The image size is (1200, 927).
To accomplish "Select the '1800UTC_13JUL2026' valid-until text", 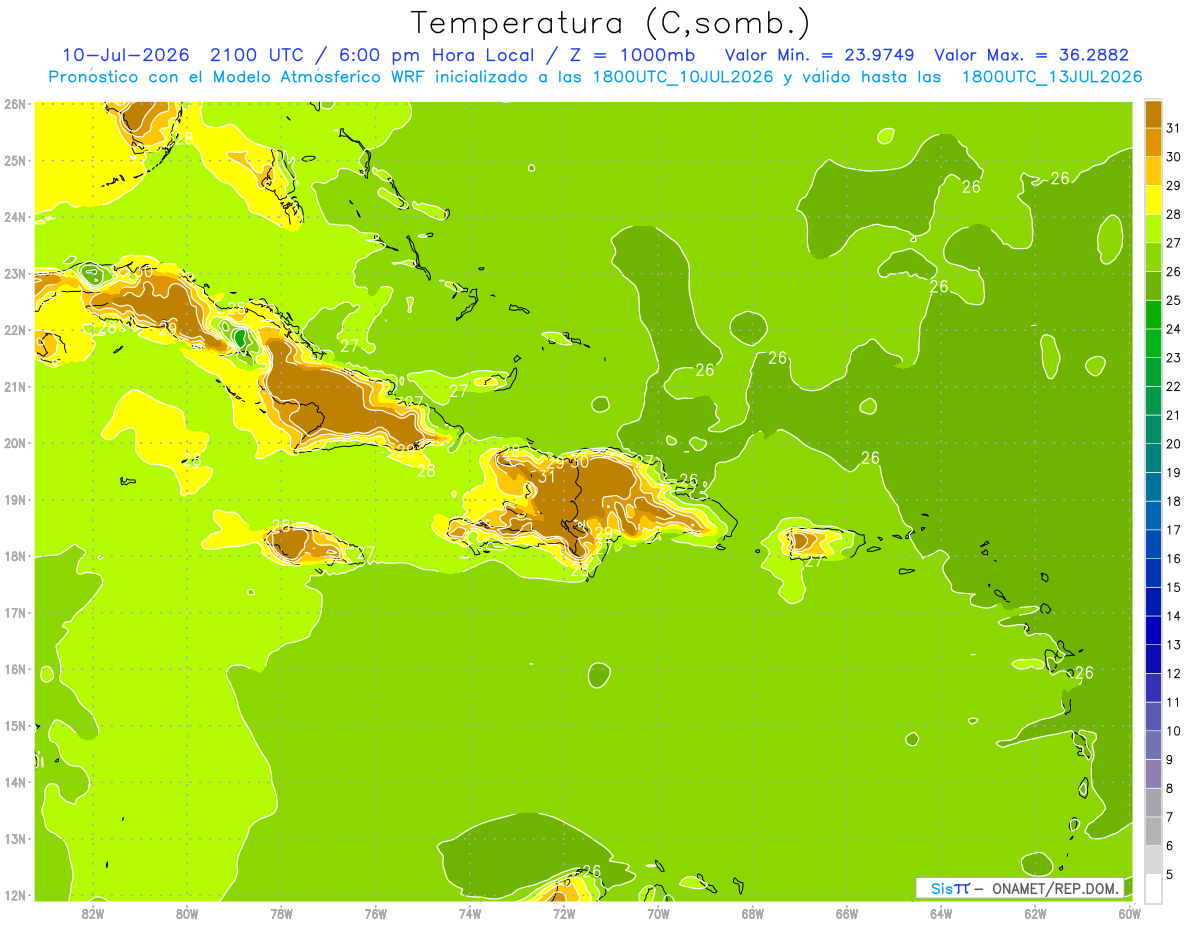I will click(1052, 77).
